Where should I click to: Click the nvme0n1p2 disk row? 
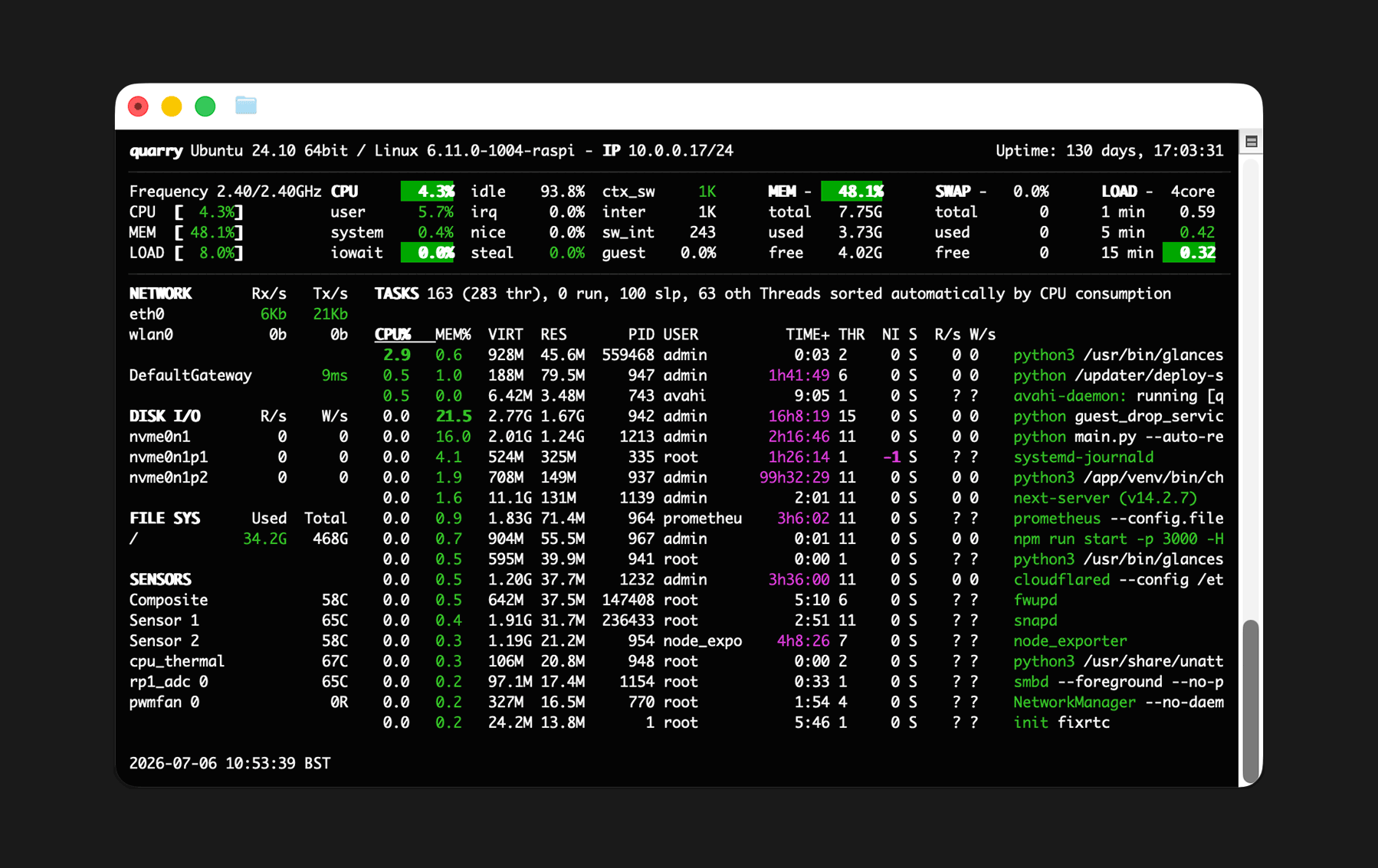(x=238, y=478)
